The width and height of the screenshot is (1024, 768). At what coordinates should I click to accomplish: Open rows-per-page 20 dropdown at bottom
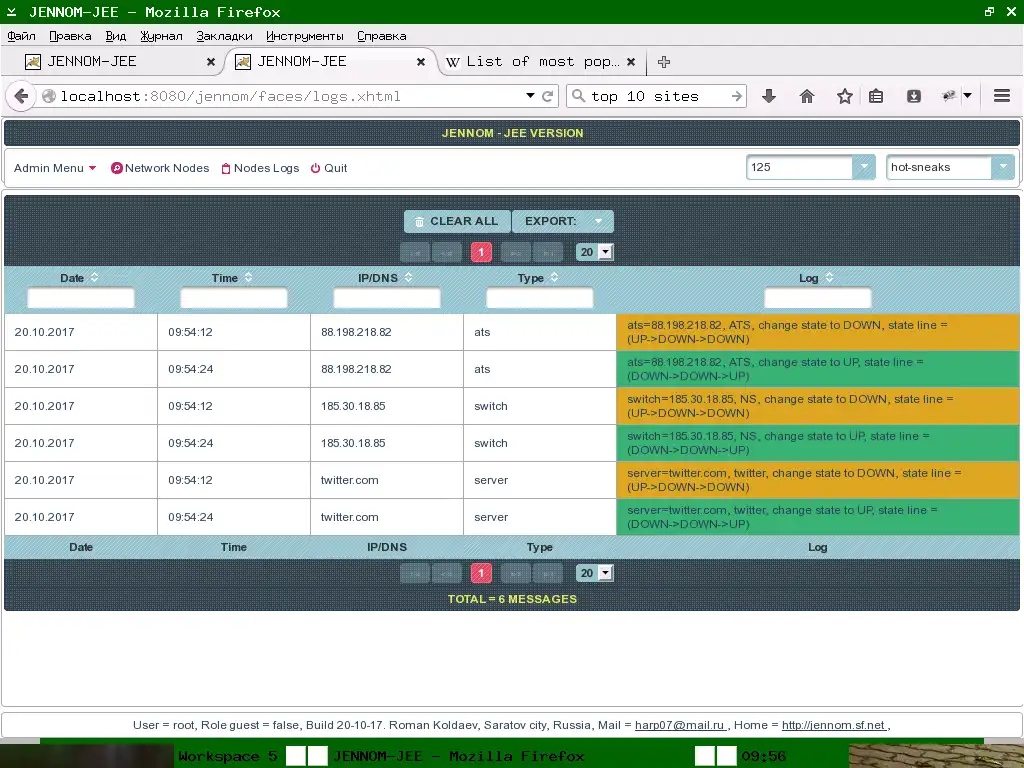click(x=594, y=573)
